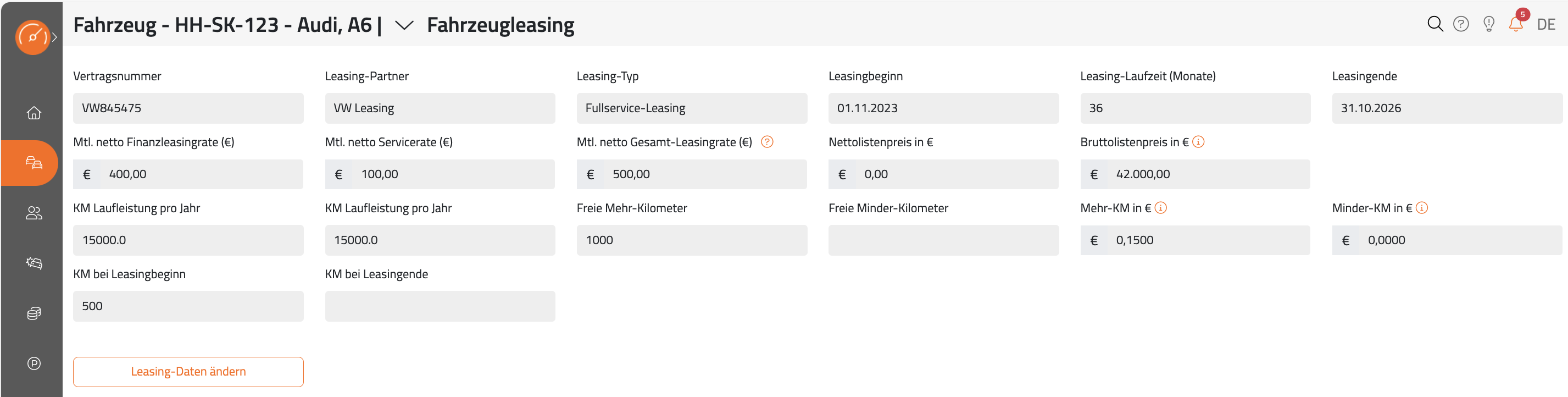The image size is (1568, 397).
Task: Open the notifications bell
Action: tap(1516, 24)
